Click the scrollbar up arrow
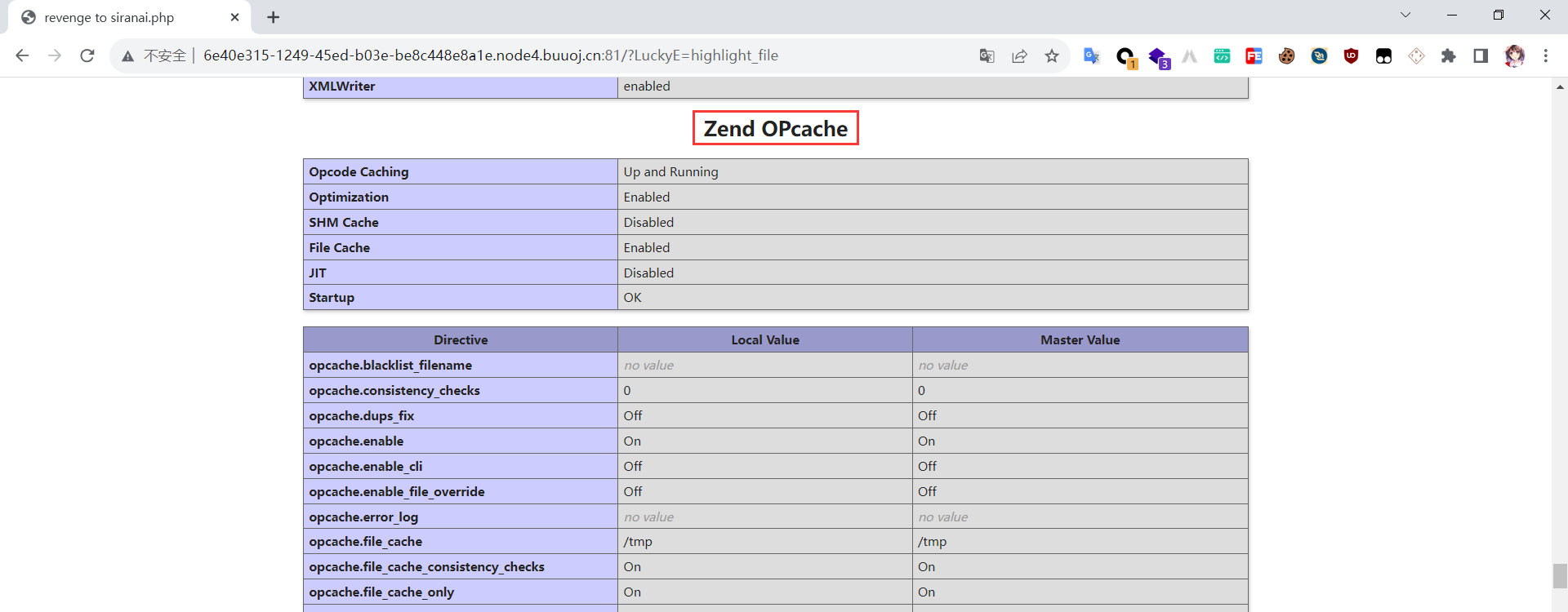The height and width of the screenshot is (612, 1568). tap(1560, 86)
